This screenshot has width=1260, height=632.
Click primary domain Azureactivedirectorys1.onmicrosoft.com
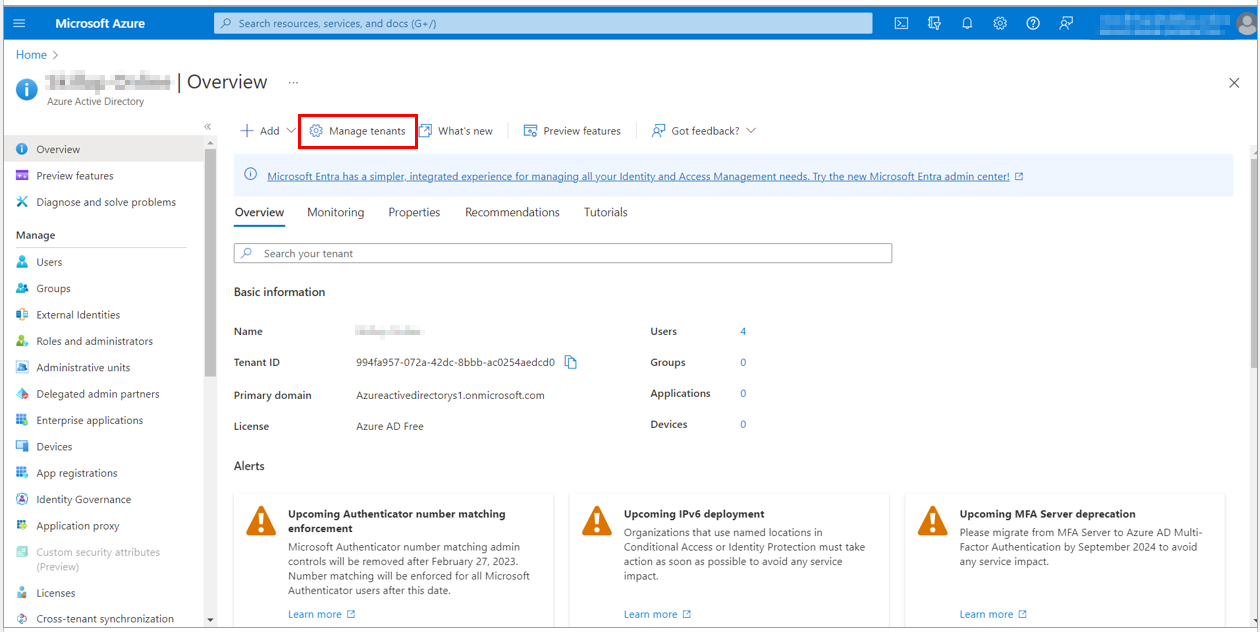tap(450, 395)
